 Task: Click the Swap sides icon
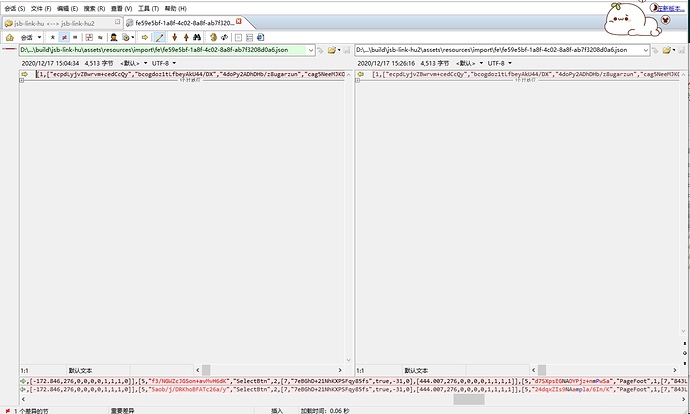pos(213,37)
